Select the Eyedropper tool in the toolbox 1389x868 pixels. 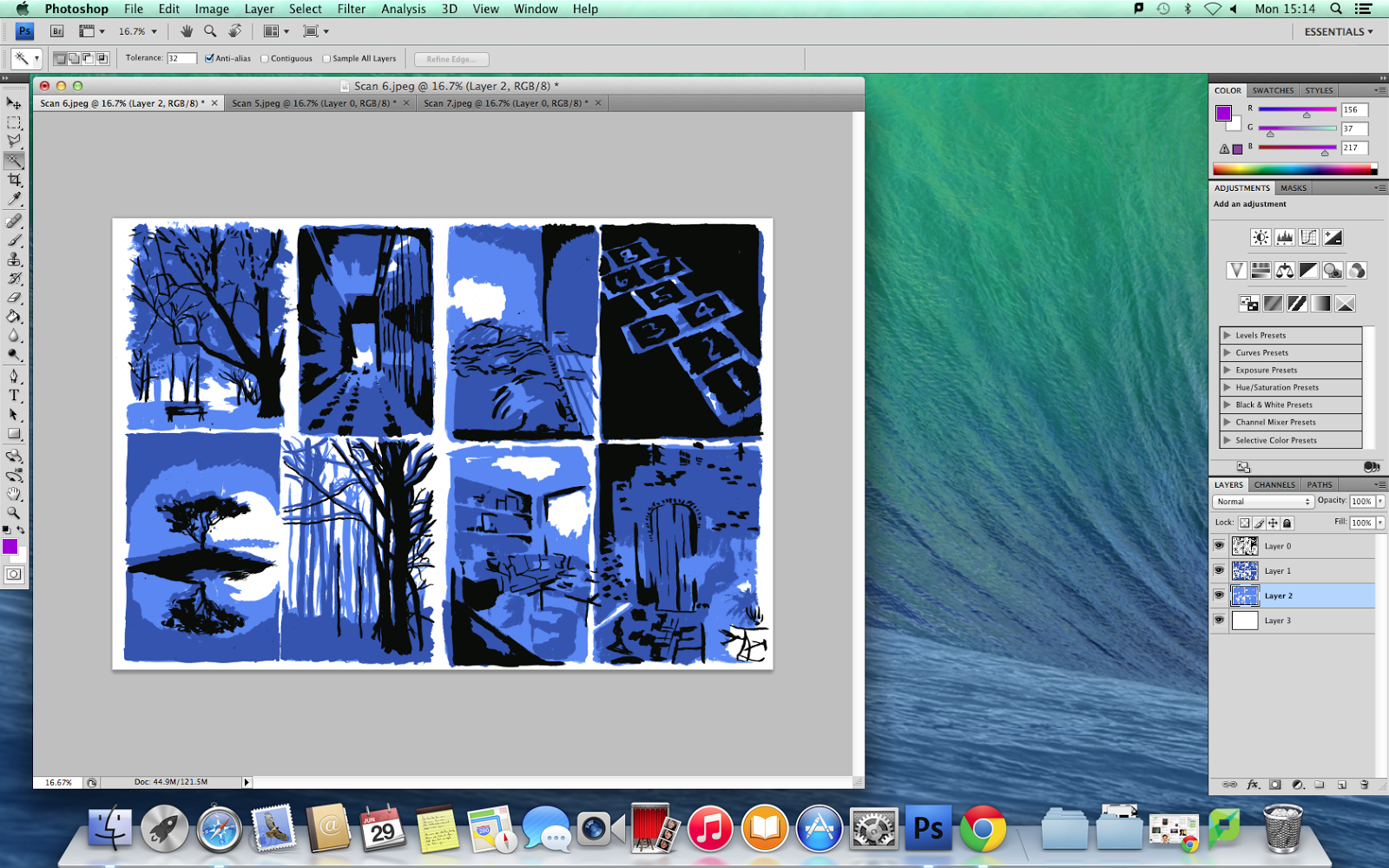[14, 199]
